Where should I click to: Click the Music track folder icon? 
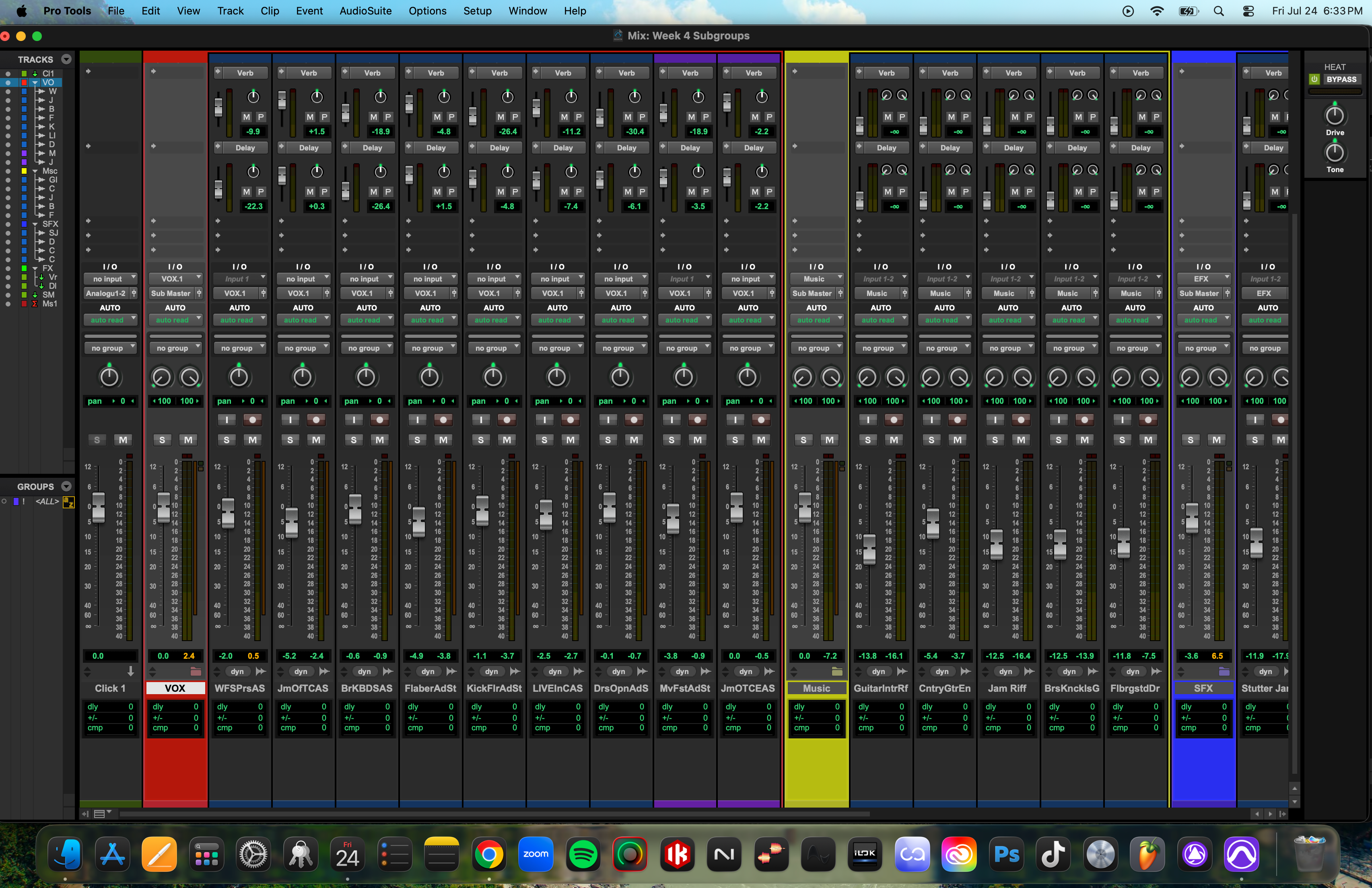point(837,671)
